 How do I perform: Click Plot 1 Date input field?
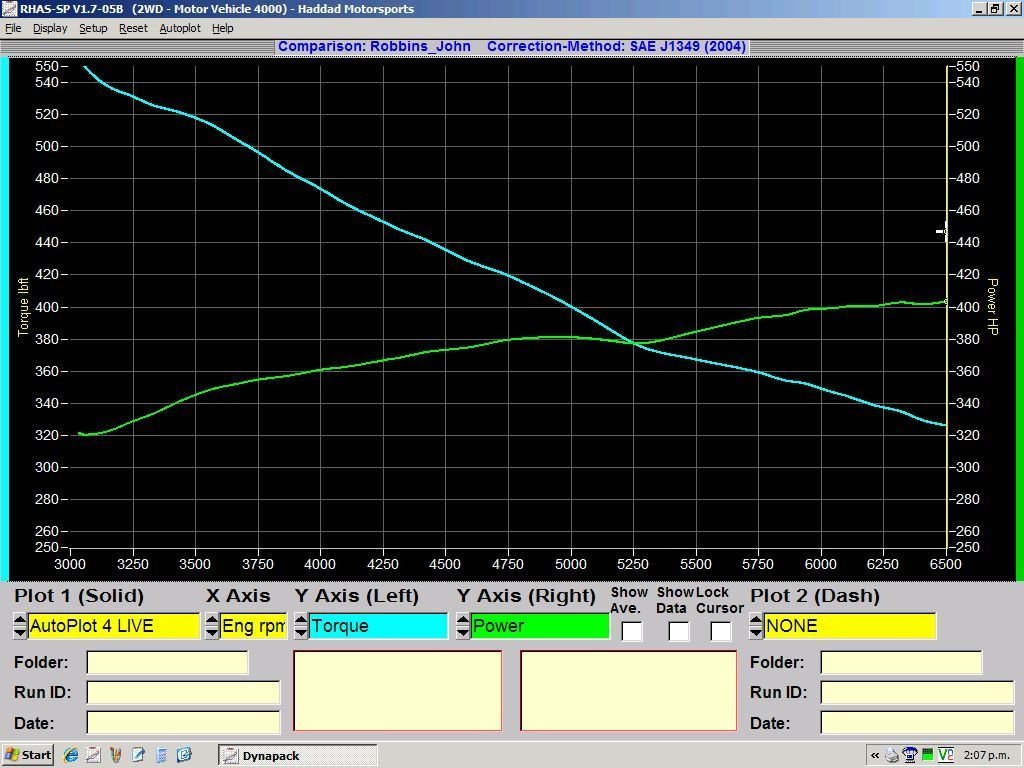click(x=183, y=723)
